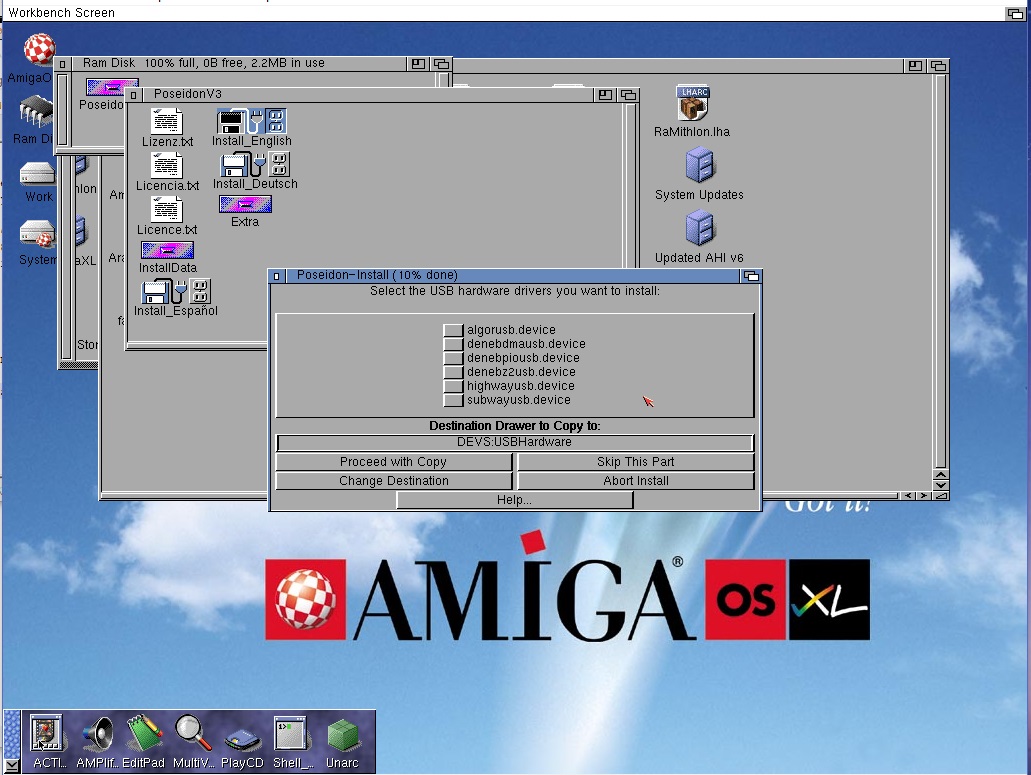Check the subwayusb.device driver
Image resolution: width=1031 pixels, height=775 pixels.
point(452,400)
